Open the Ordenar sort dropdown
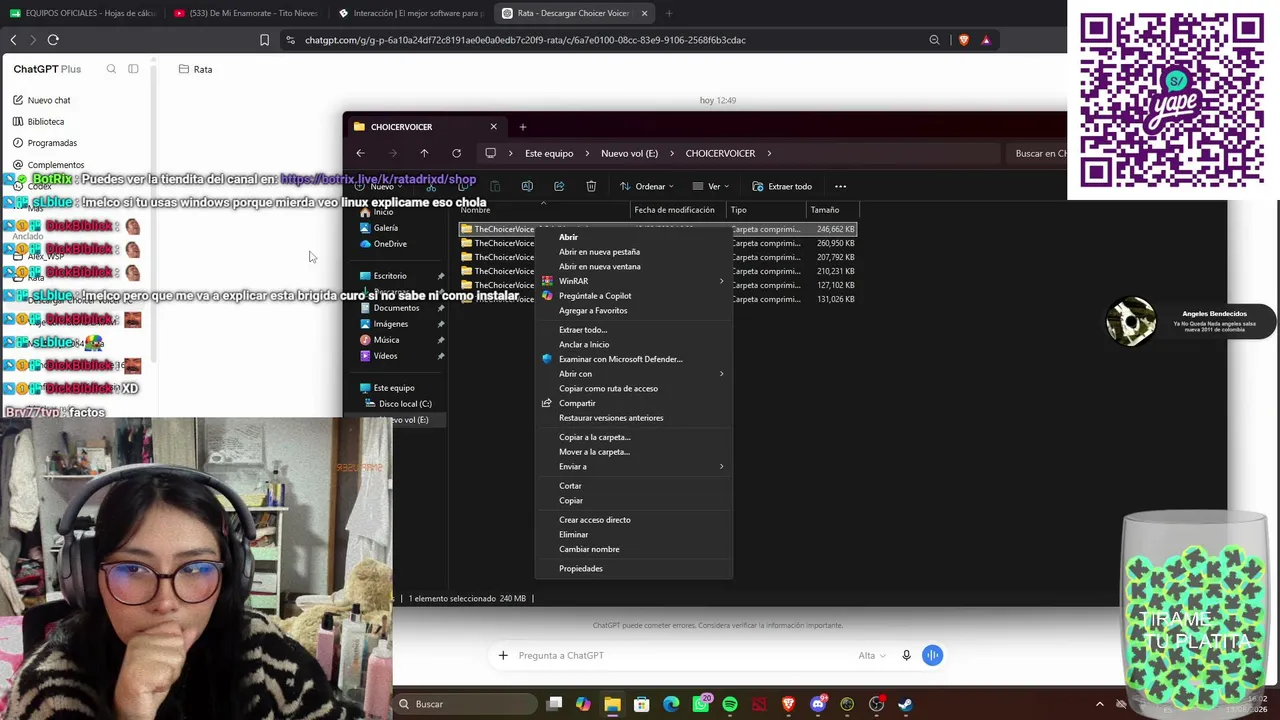 (x=647, y=186)
